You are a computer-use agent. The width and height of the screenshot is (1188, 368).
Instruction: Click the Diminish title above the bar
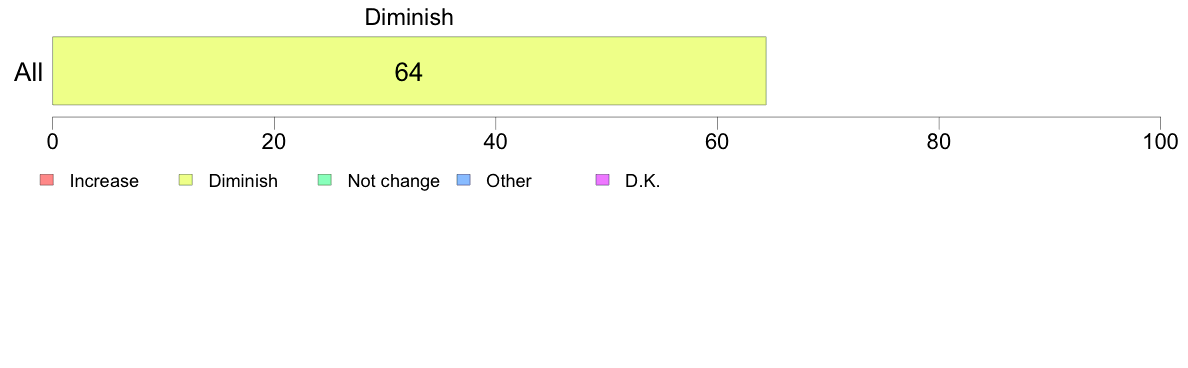(409, 17)
